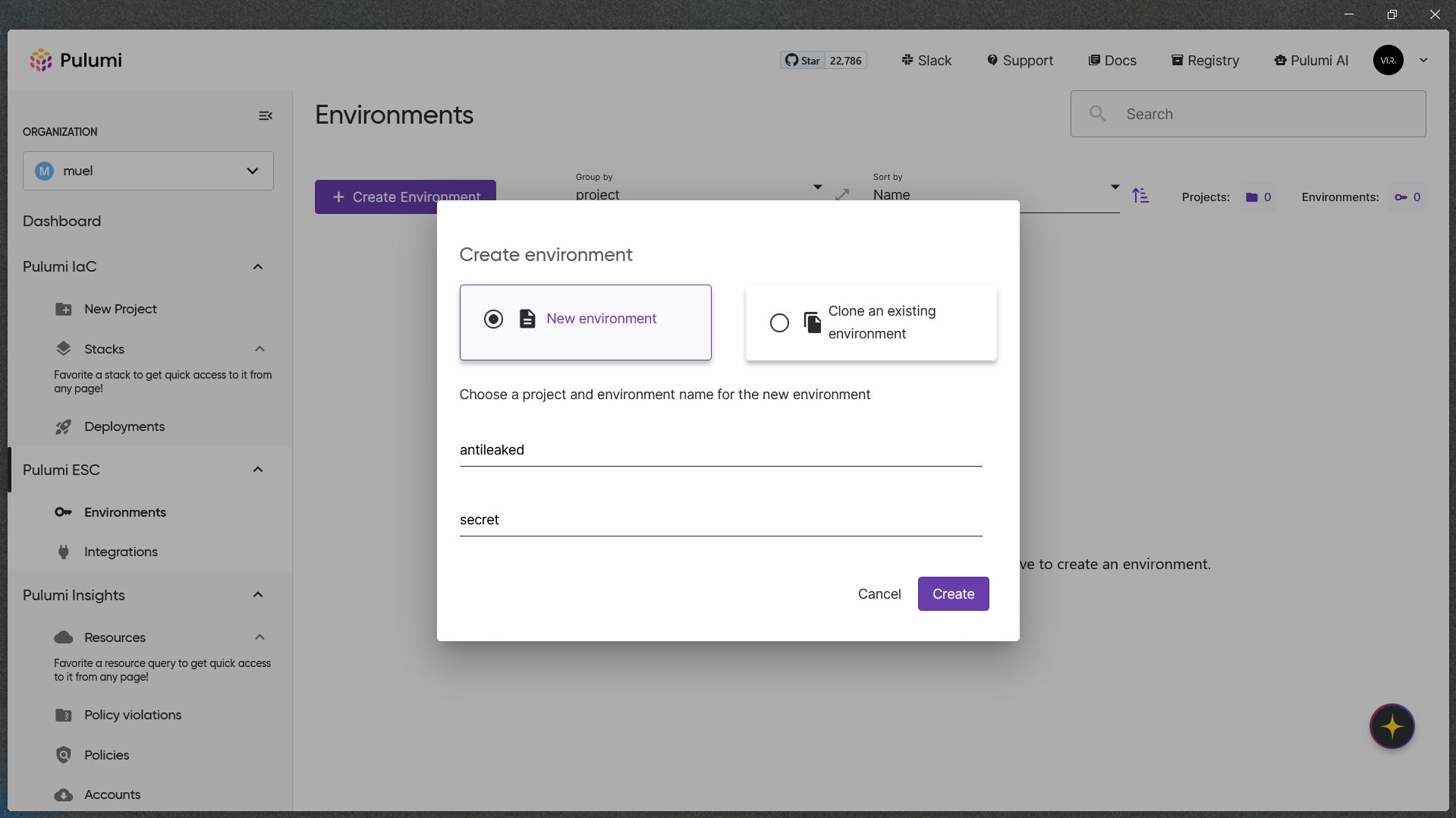
Task: Click the Pulumi logo icon
Action: pos(41,60)
